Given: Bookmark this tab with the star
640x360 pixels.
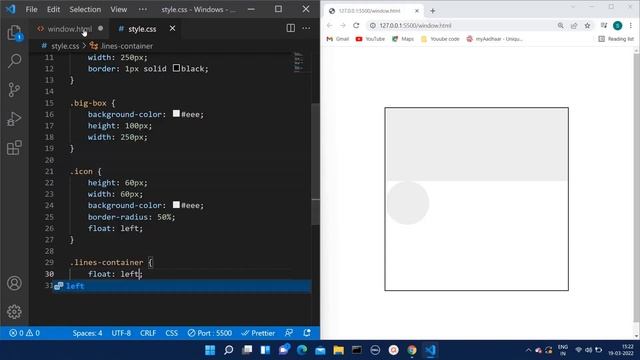Looking at the screenshot, I should pyautogui.click(x=587, y=25).
